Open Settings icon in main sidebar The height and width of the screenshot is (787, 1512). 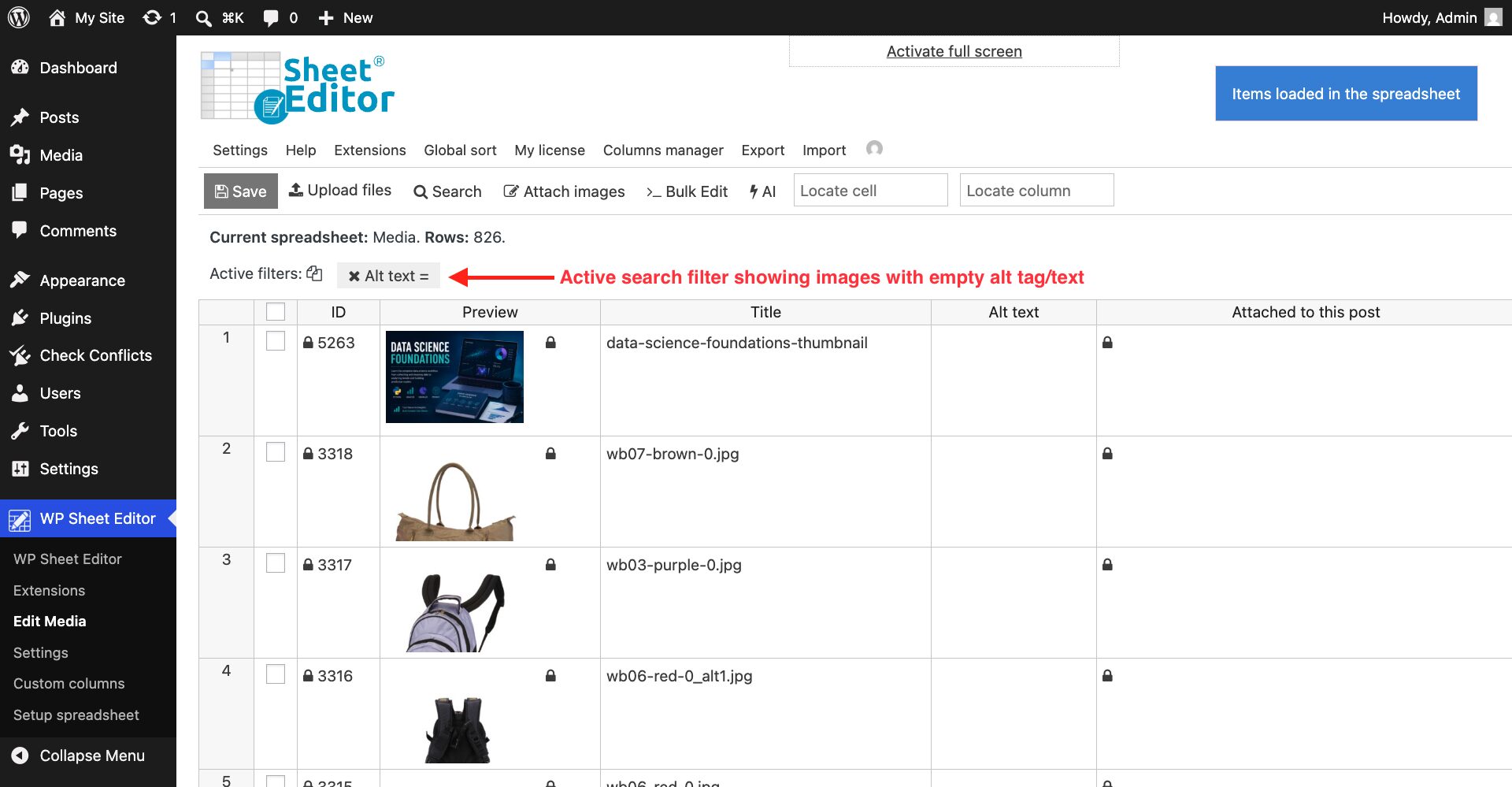[20, 469]
